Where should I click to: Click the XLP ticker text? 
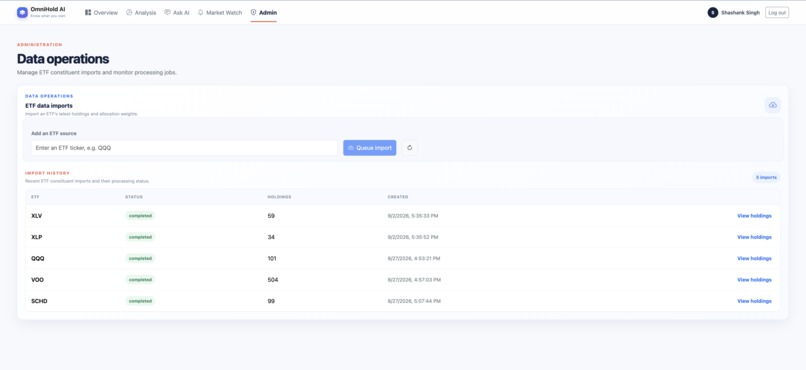(x=36, y=237)
